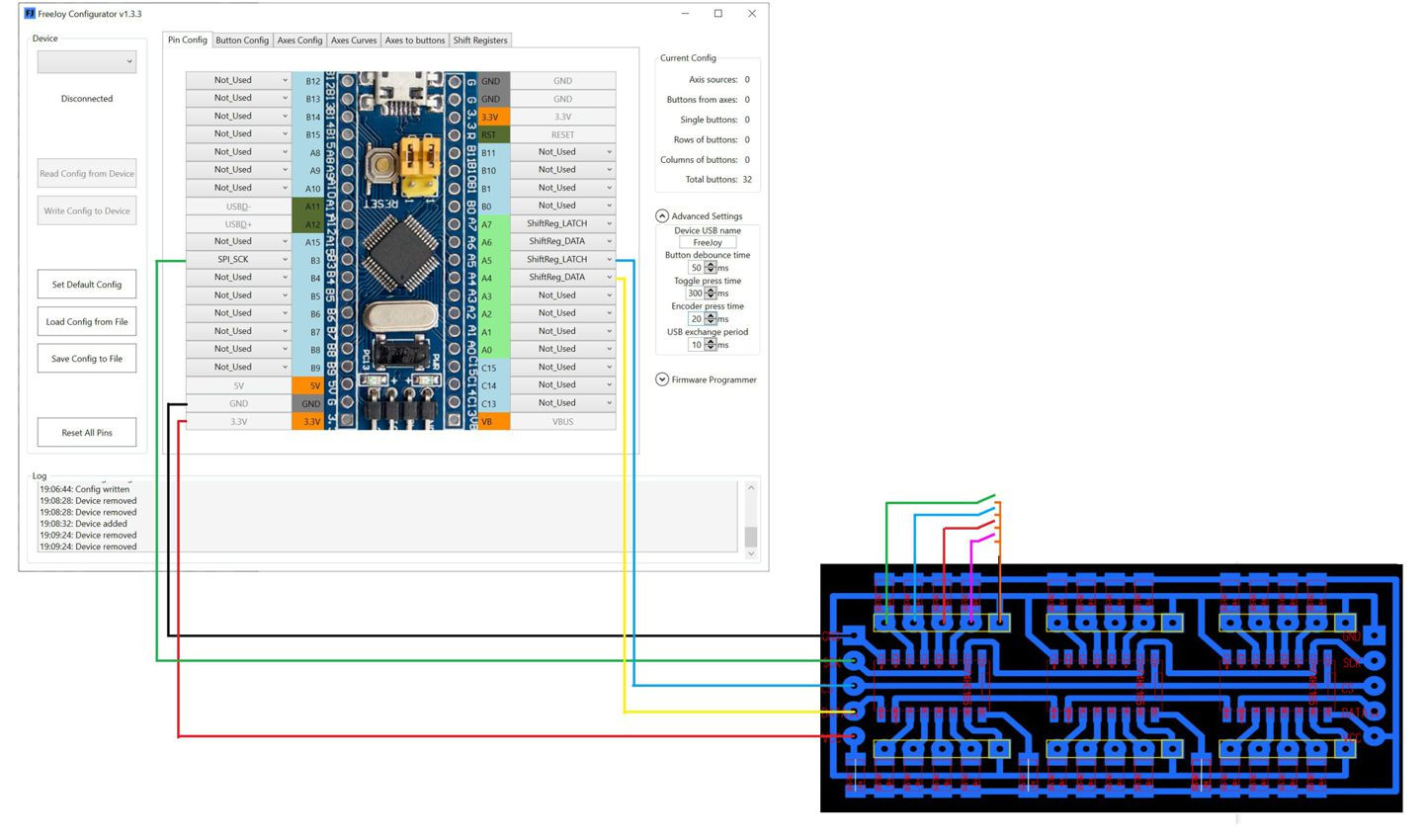
Task: Collapse Advanced Settings chevron icon
Action: coord(662,215)
